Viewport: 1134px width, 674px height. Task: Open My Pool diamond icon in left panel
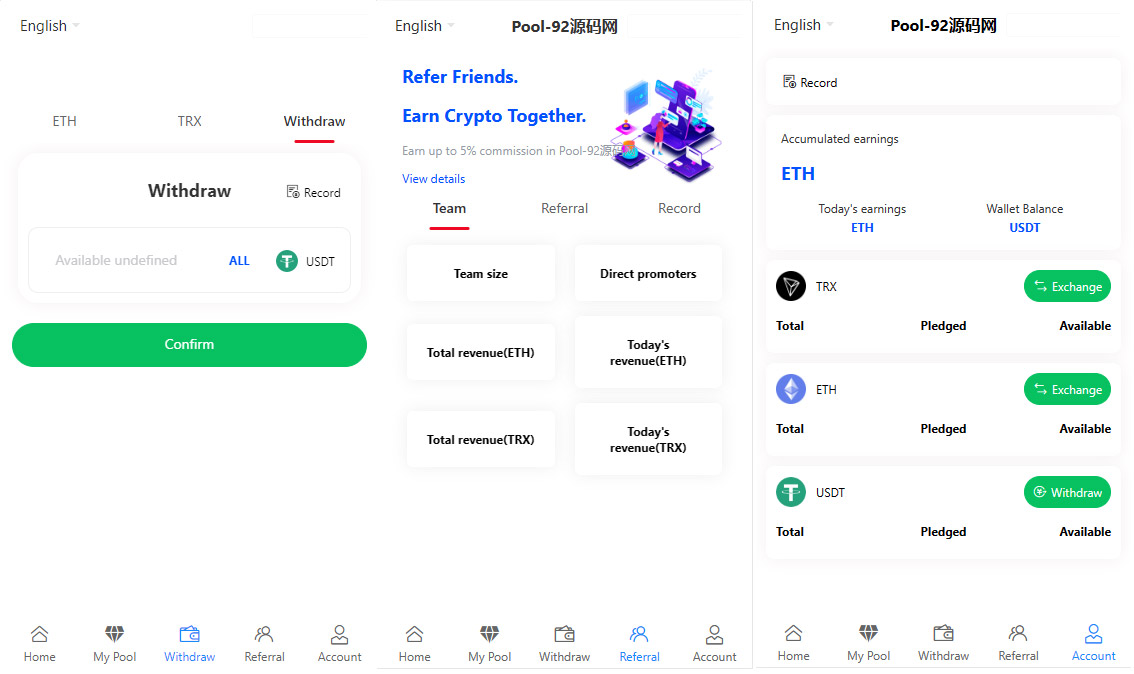(x=115, y=634)
